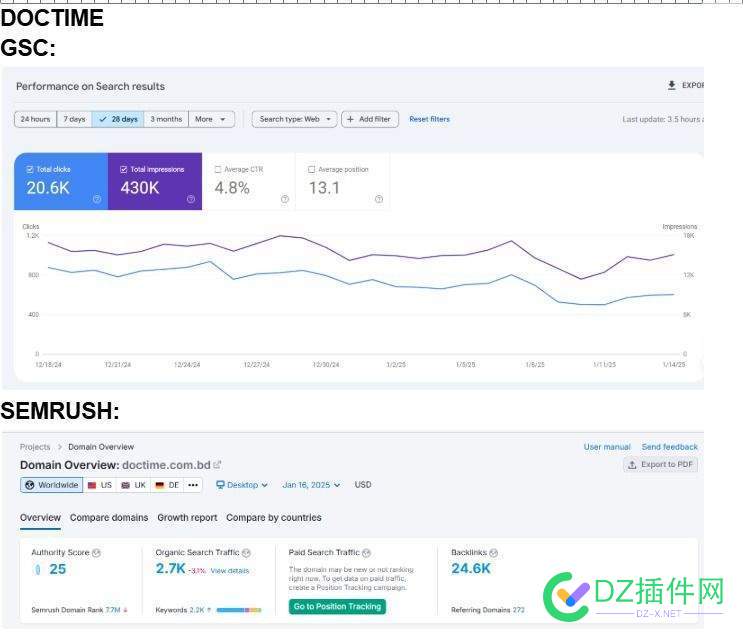Click the help icon in Average CTR card

coord(285,199)
